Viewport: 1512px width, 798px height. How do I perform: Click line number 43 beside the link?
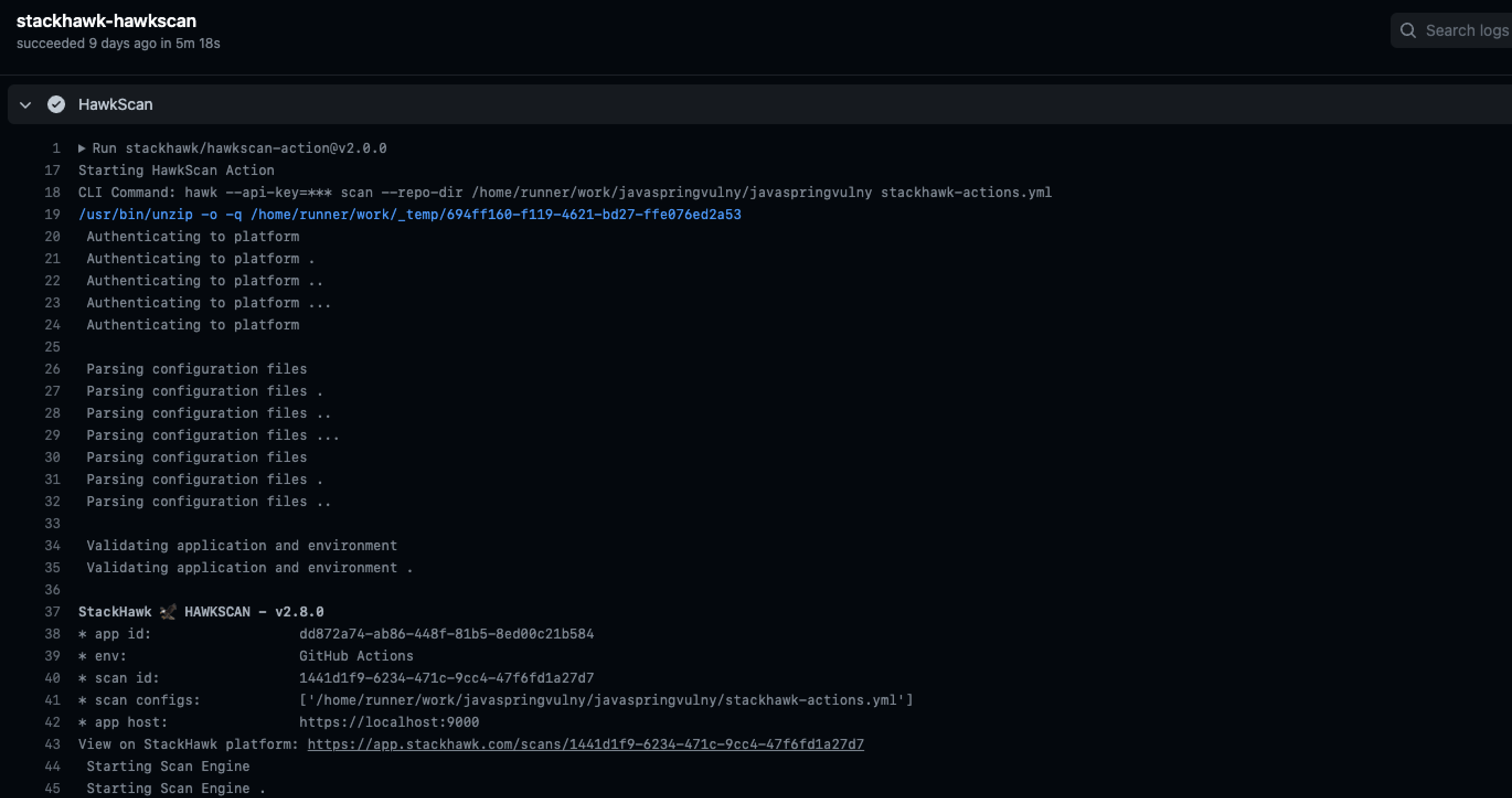(52, 744)
